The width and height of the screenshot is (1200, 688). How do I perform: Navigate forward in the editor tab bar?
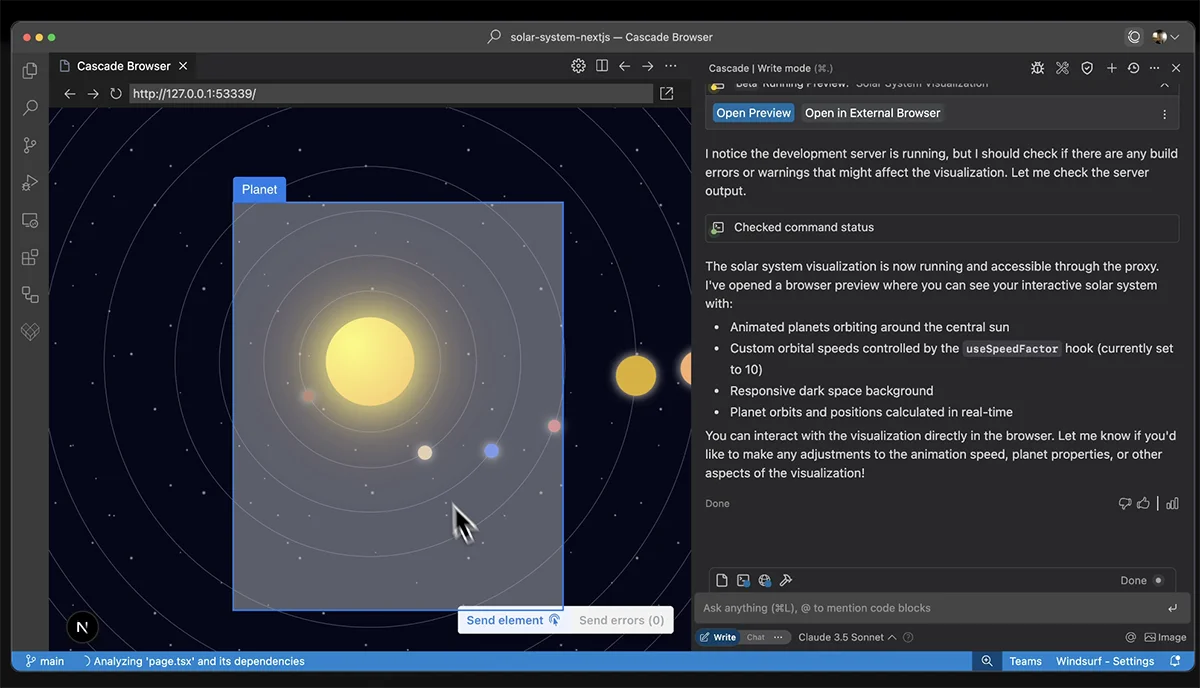647,66
